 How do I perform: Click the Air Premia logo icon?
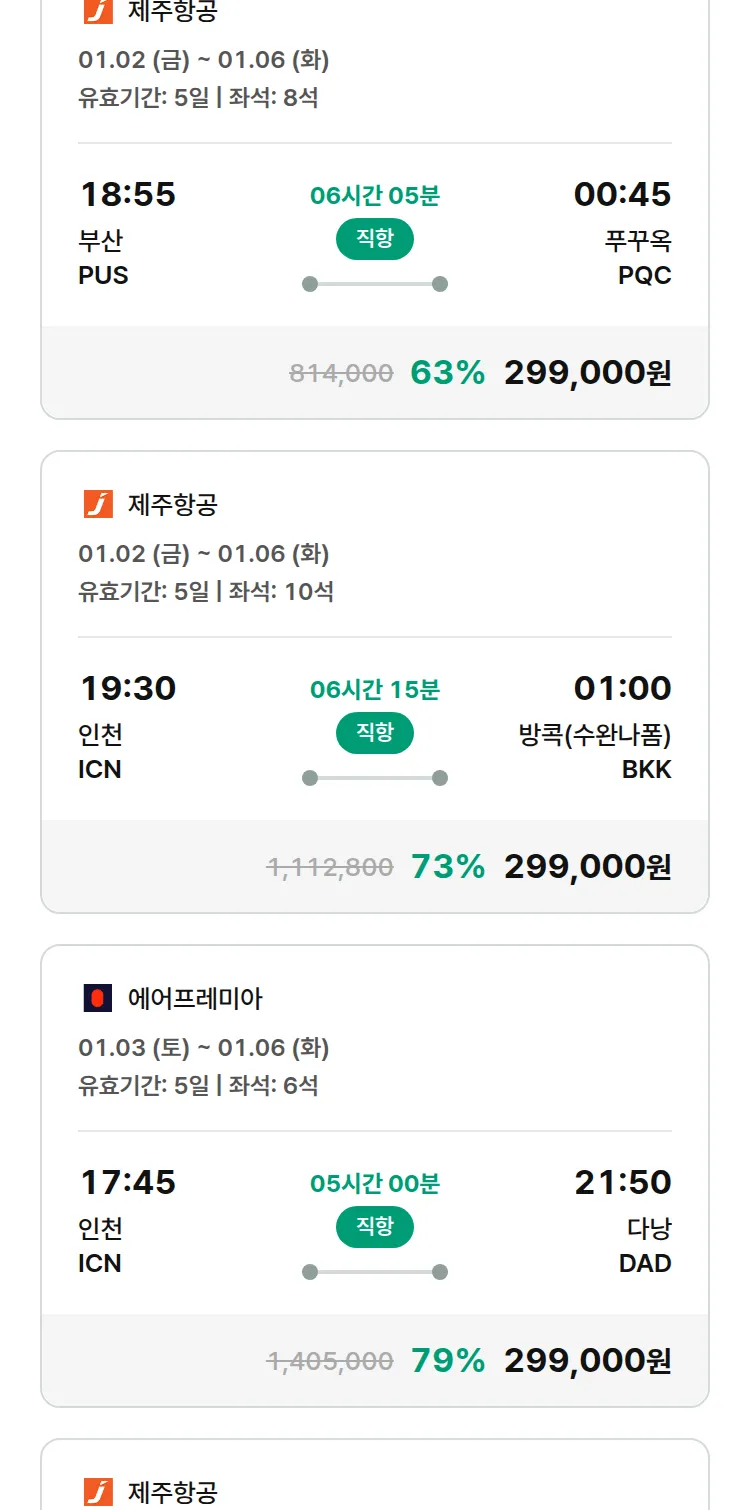(98, 998)
